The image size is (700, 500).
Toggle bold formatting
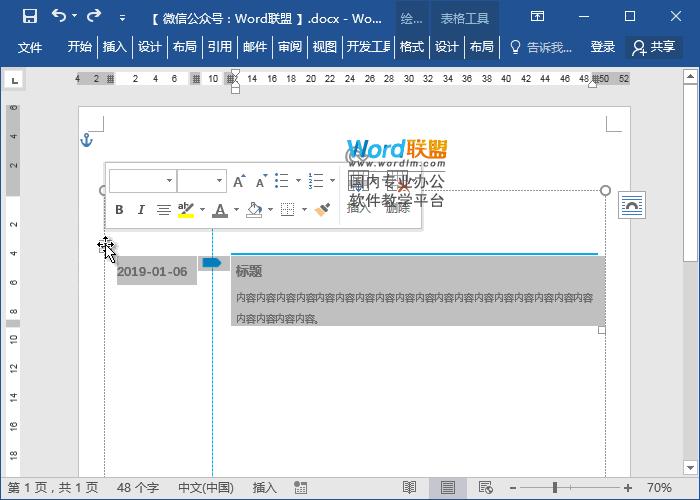[119, 209]
